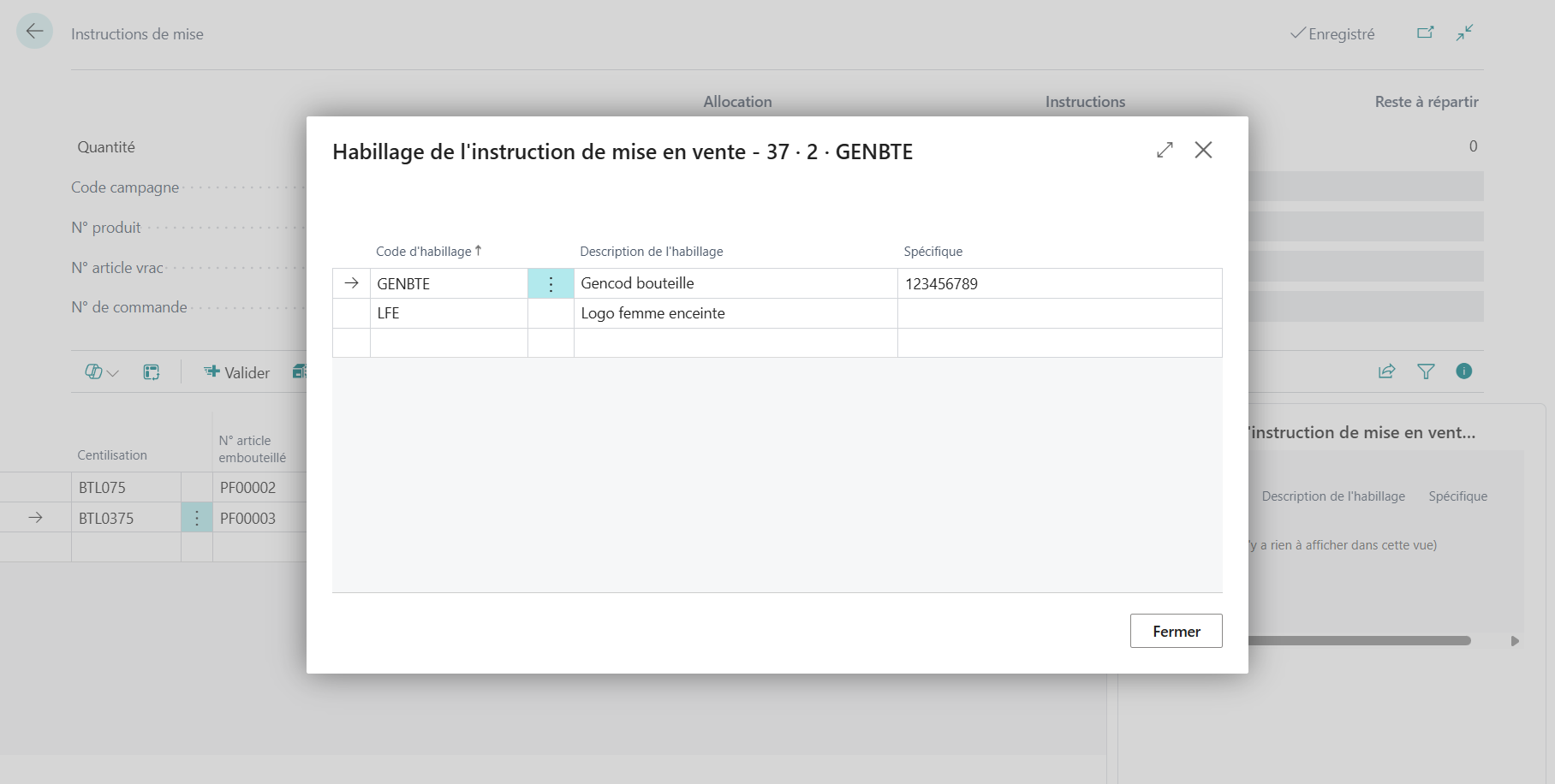
Task: Run the Valider action
Action: point(237,372)
